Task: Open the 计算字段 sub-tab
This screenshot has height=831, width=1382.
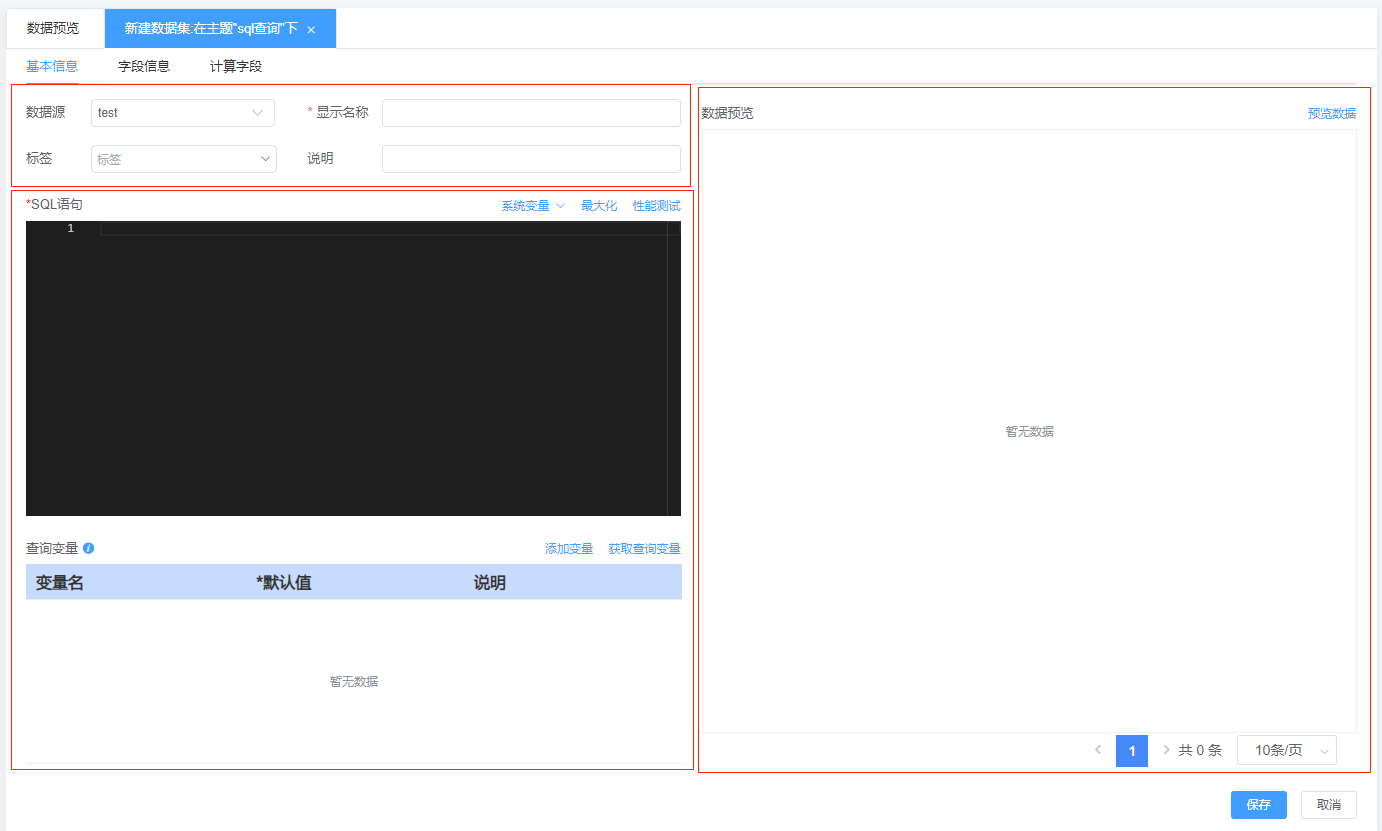Action: click(236, 67)
